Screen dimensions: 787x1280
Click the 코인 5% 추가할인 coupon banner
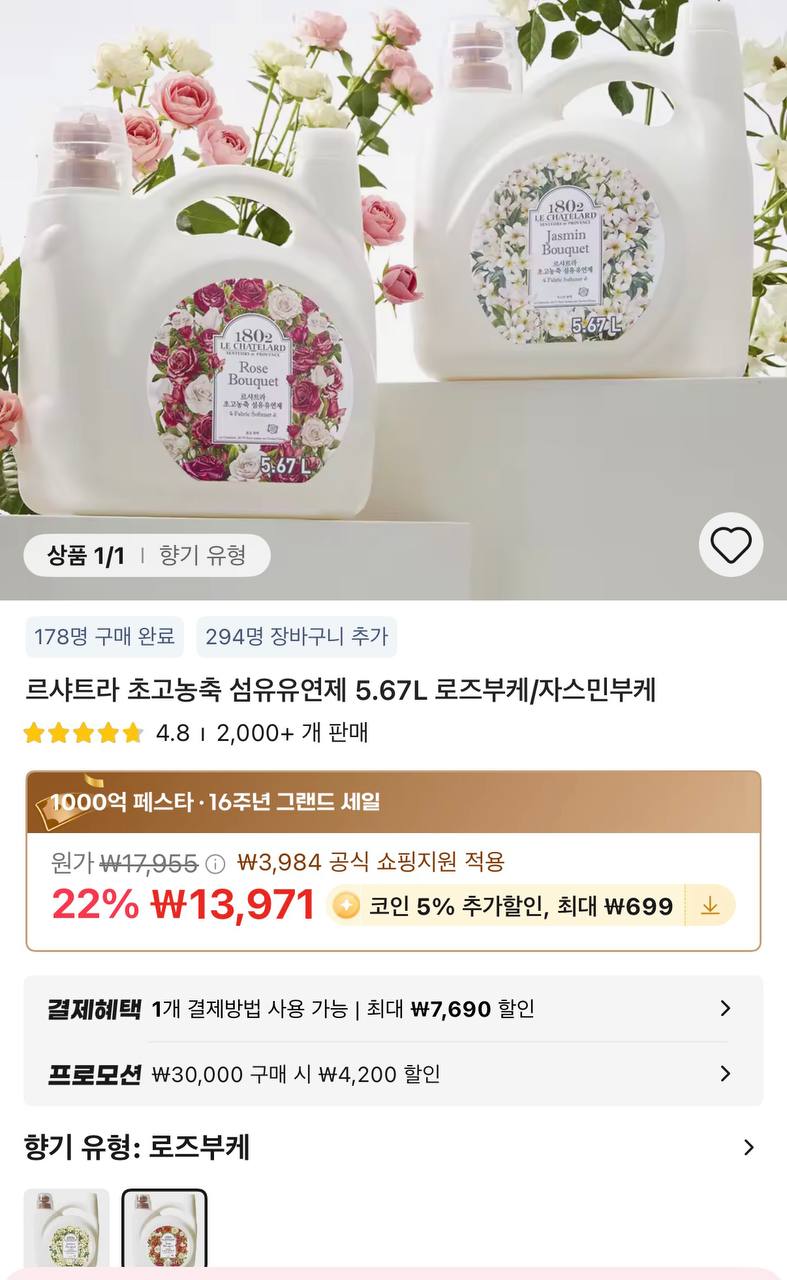[x=531, y=906]
